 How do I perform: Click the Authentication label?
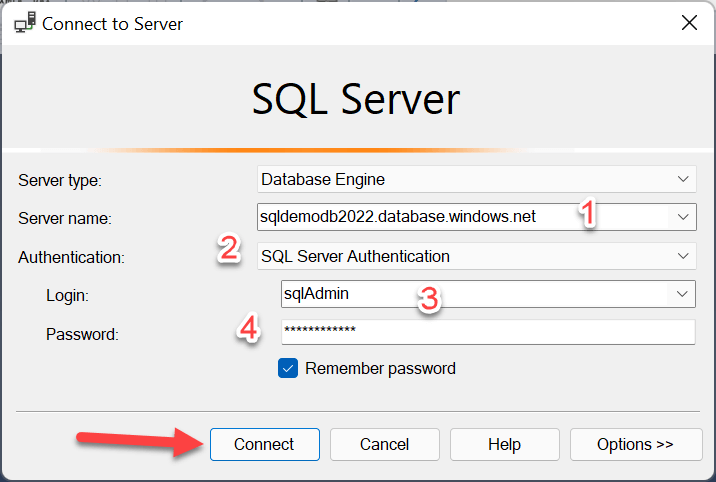click(71, 257)
